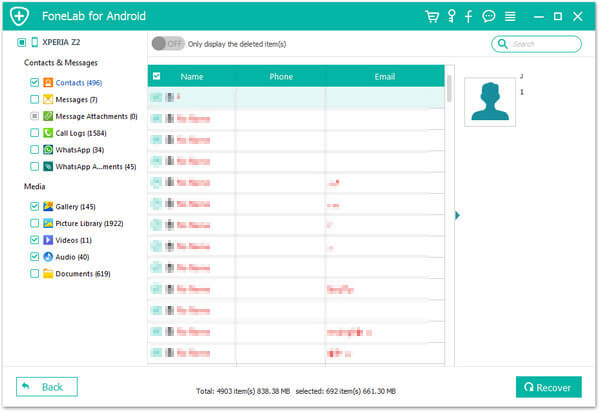Click the WhatsApp category icon
The width and height of the screenshot is (600, 412).
tap(48, 149)
